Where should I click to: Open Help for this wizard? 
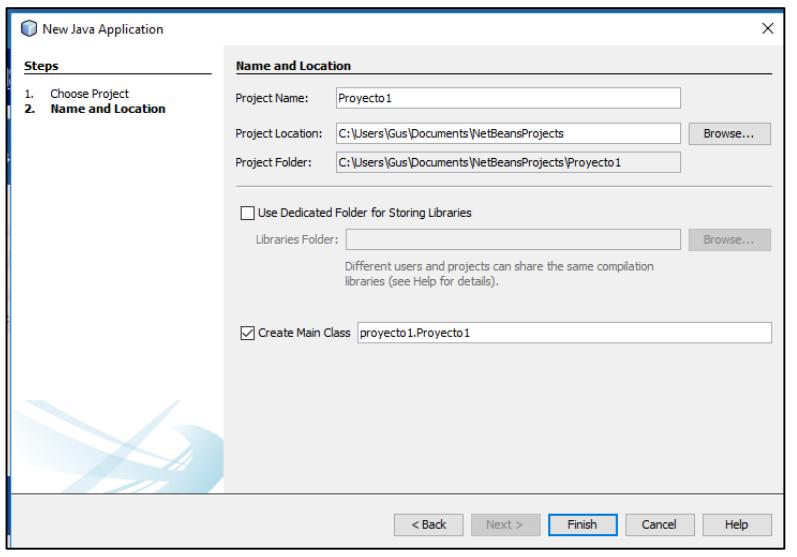point(737,524)
